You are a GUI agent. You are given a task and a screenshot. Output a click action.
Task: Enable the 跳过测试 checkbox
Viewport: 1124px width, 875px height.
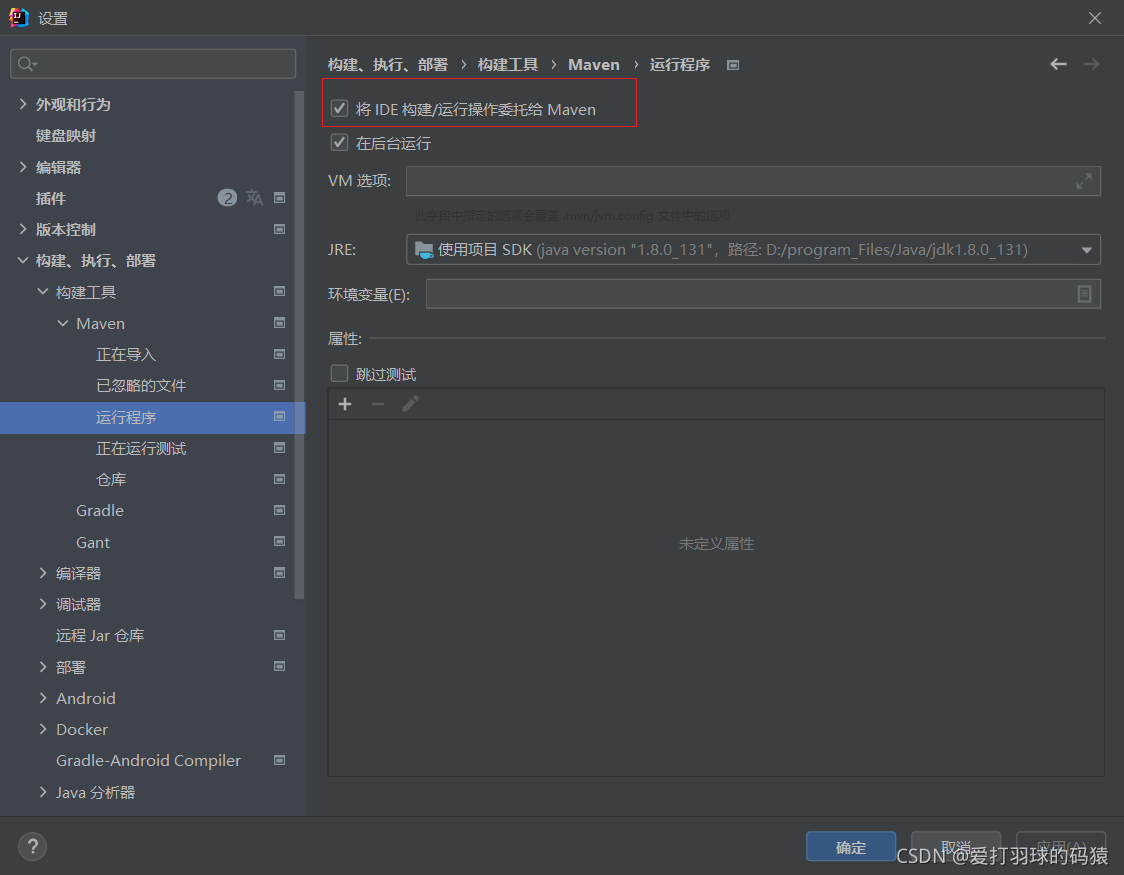(x=339, y=373)
